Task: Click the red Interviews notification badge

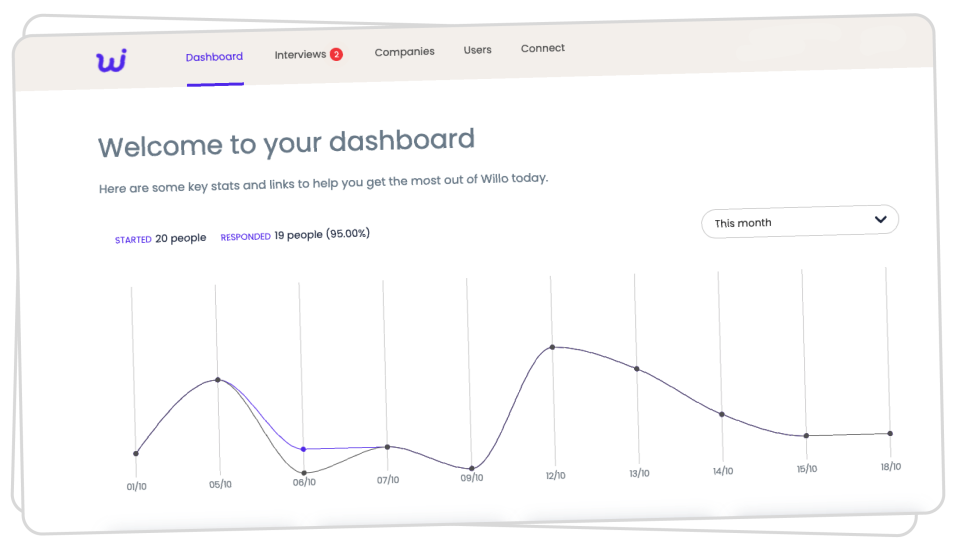Action: click(336, 54)
